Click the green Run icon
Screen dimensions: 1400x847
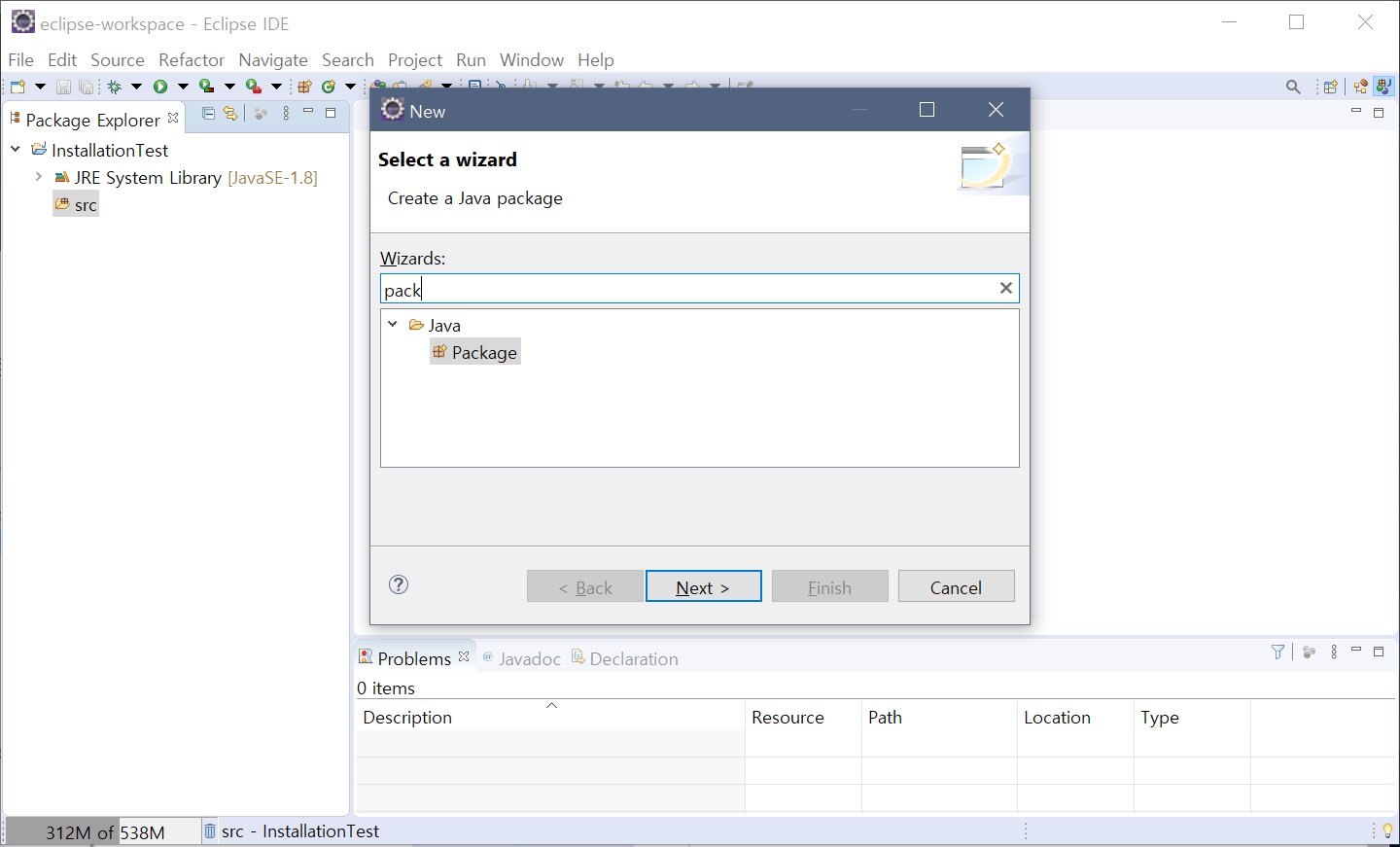point(160,87)
